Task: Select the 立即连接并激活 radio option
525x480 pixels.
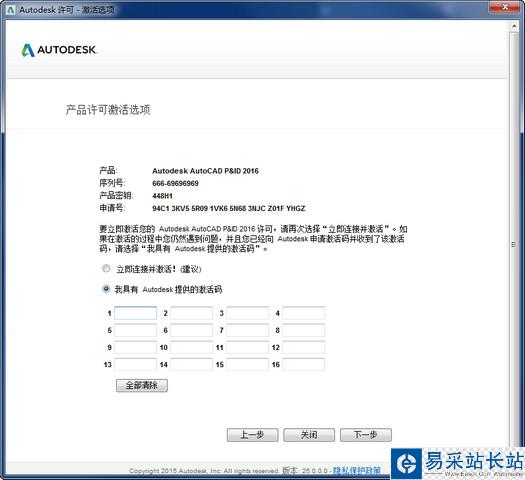Action: pos(106,268)
